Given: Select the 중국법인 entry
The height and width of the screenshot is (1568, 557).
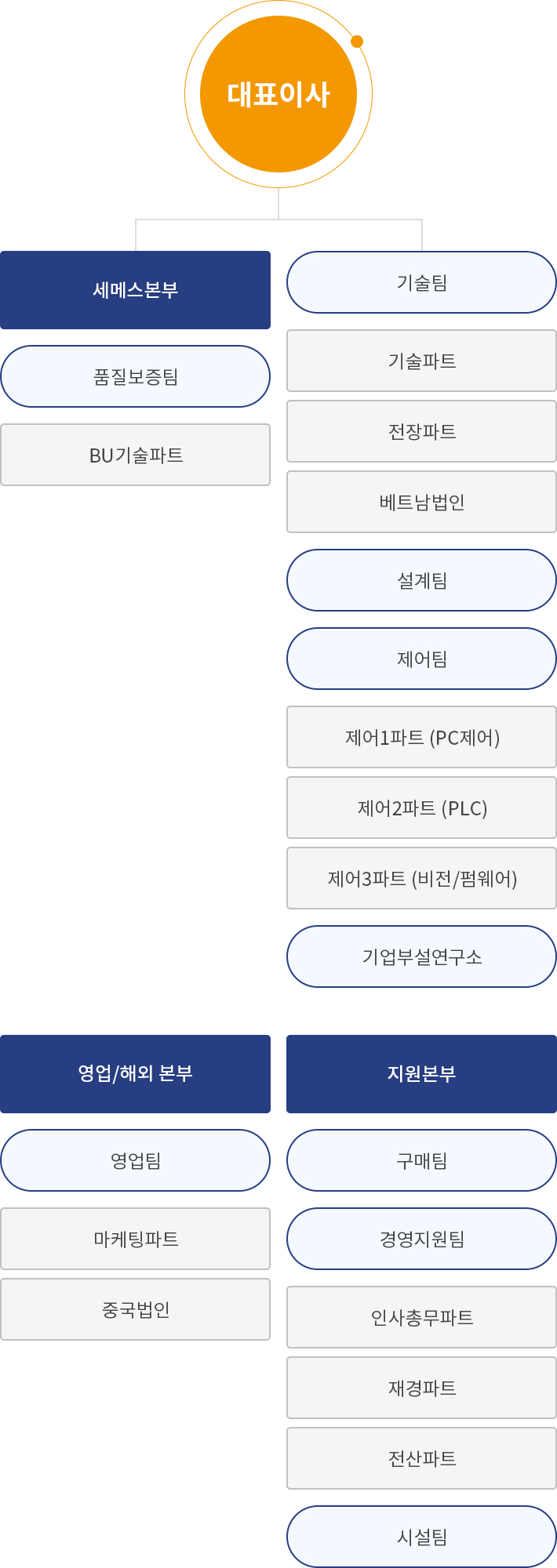Looking at the screenshot, I should point(135,1309).
